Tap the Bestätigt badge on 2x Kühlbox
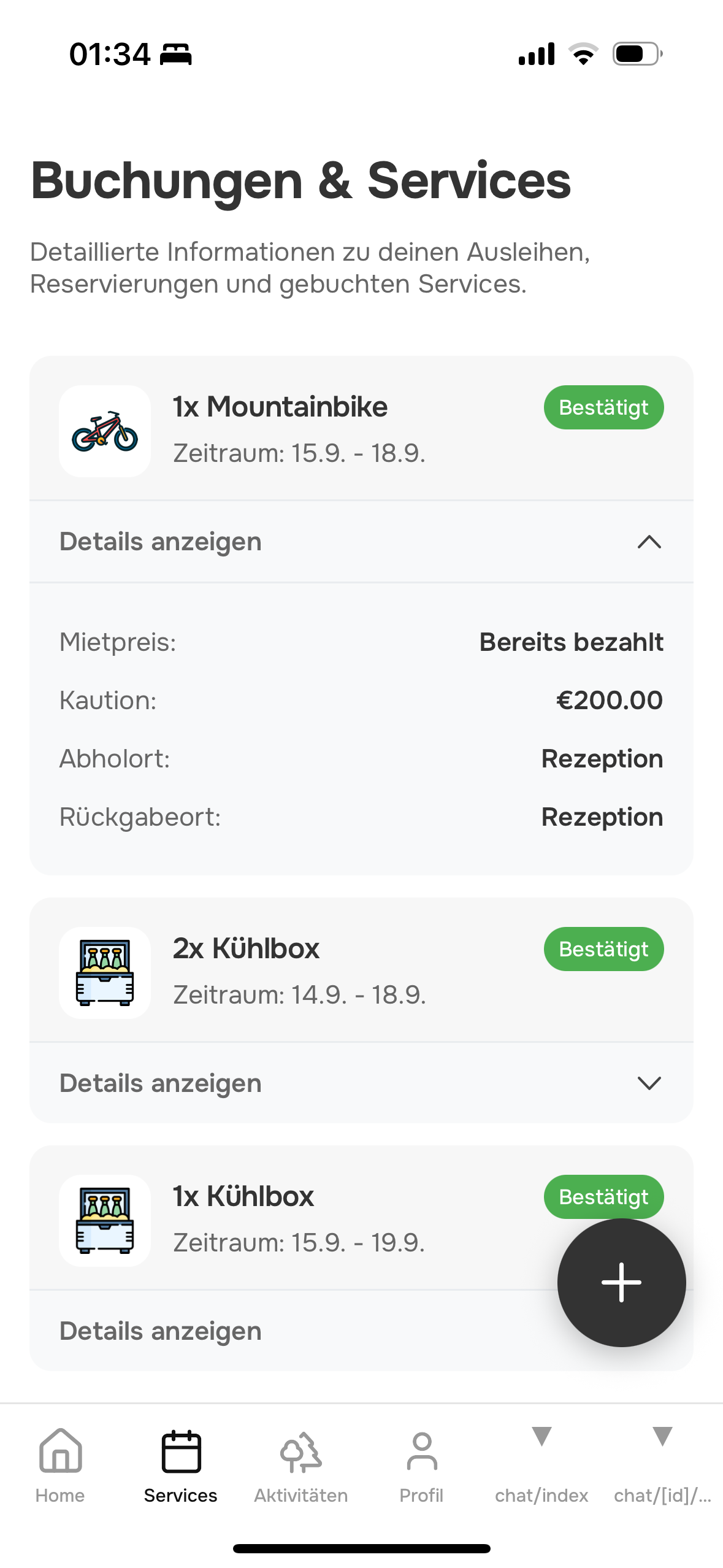Image resolution: width=723 pixels, height=1568 pixels. [x=603, y=949]
